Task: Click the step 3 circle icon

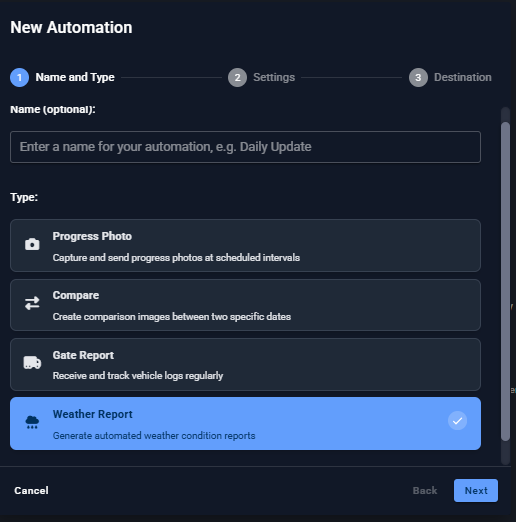Action: pyautogui.click(x=418, y=78)
